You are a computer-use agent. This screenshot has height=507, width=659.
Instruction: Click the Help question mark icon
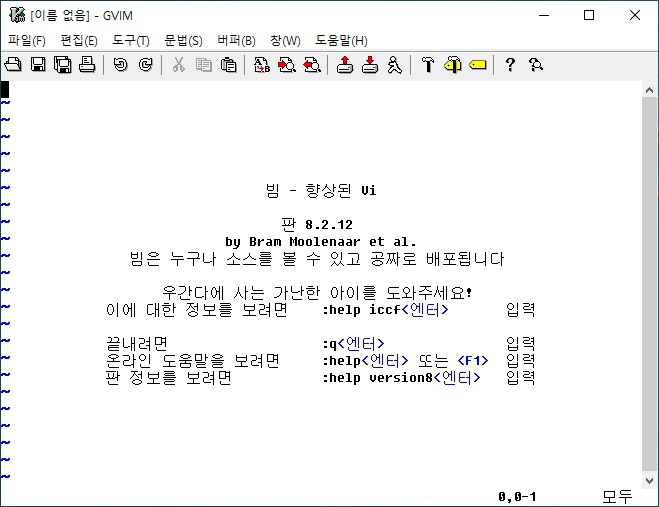point(510,65)
